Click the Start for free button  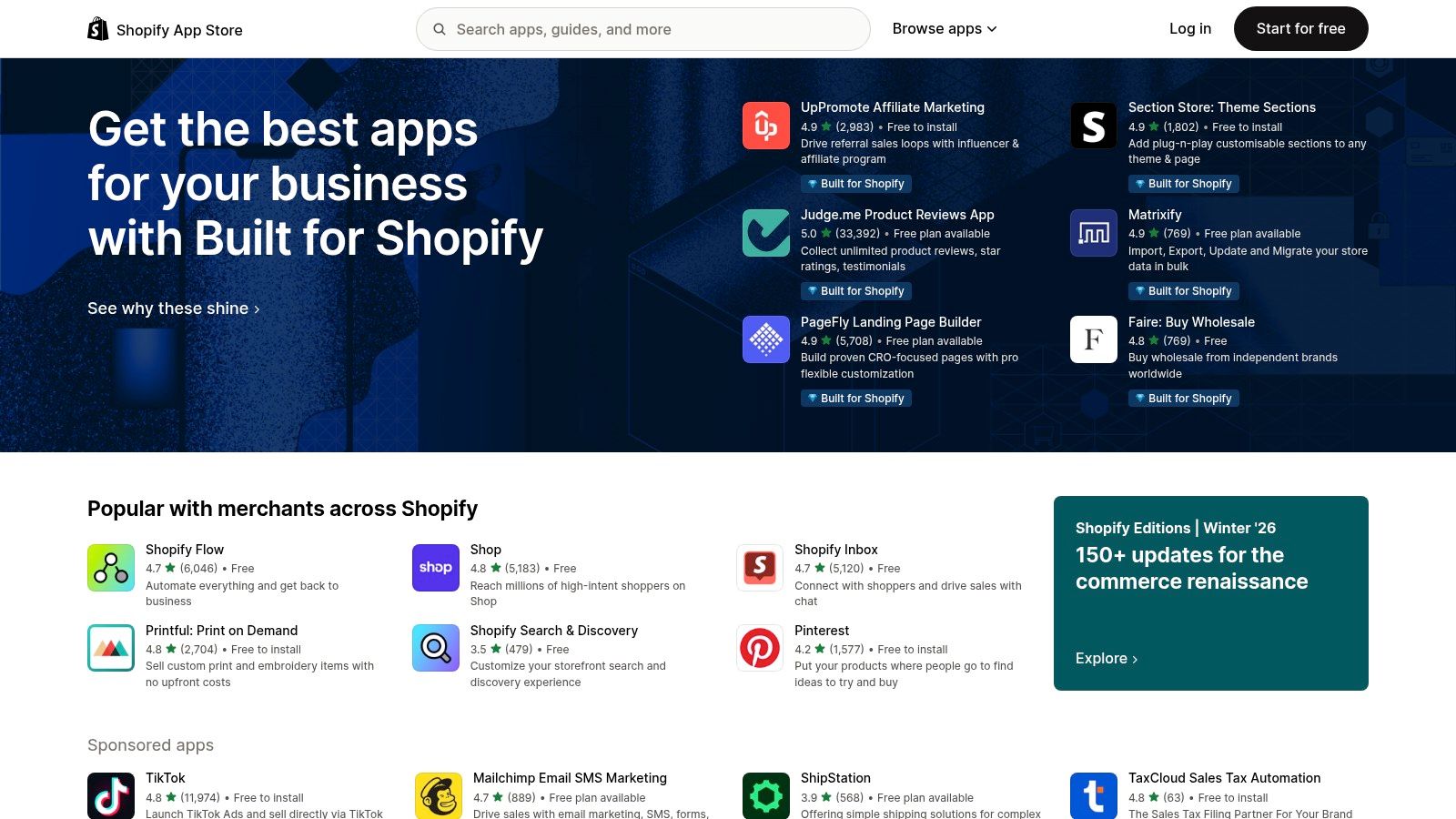(1300, 28)
